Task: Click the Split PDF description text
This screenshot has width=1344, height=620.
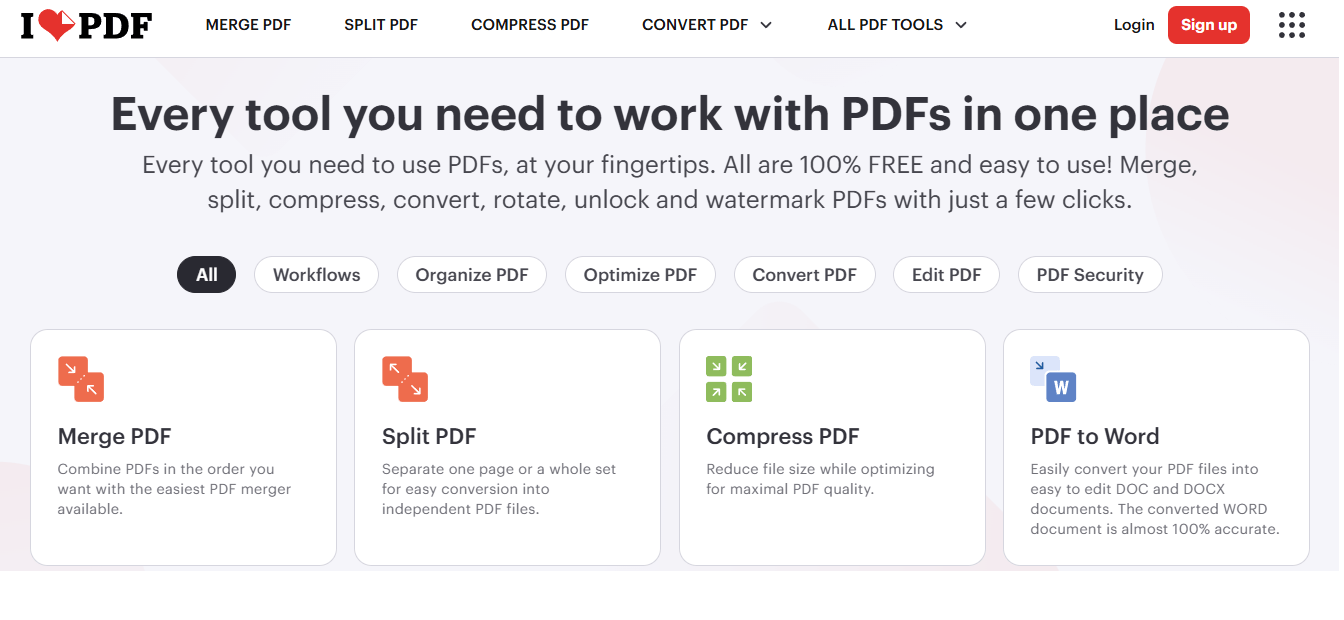Action: point(499,489)
